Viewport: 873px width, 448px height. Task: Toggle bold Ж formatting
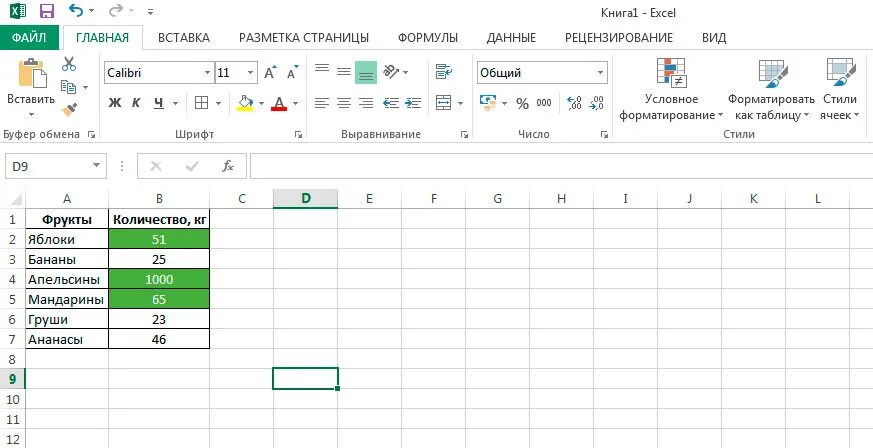point(115,103)
